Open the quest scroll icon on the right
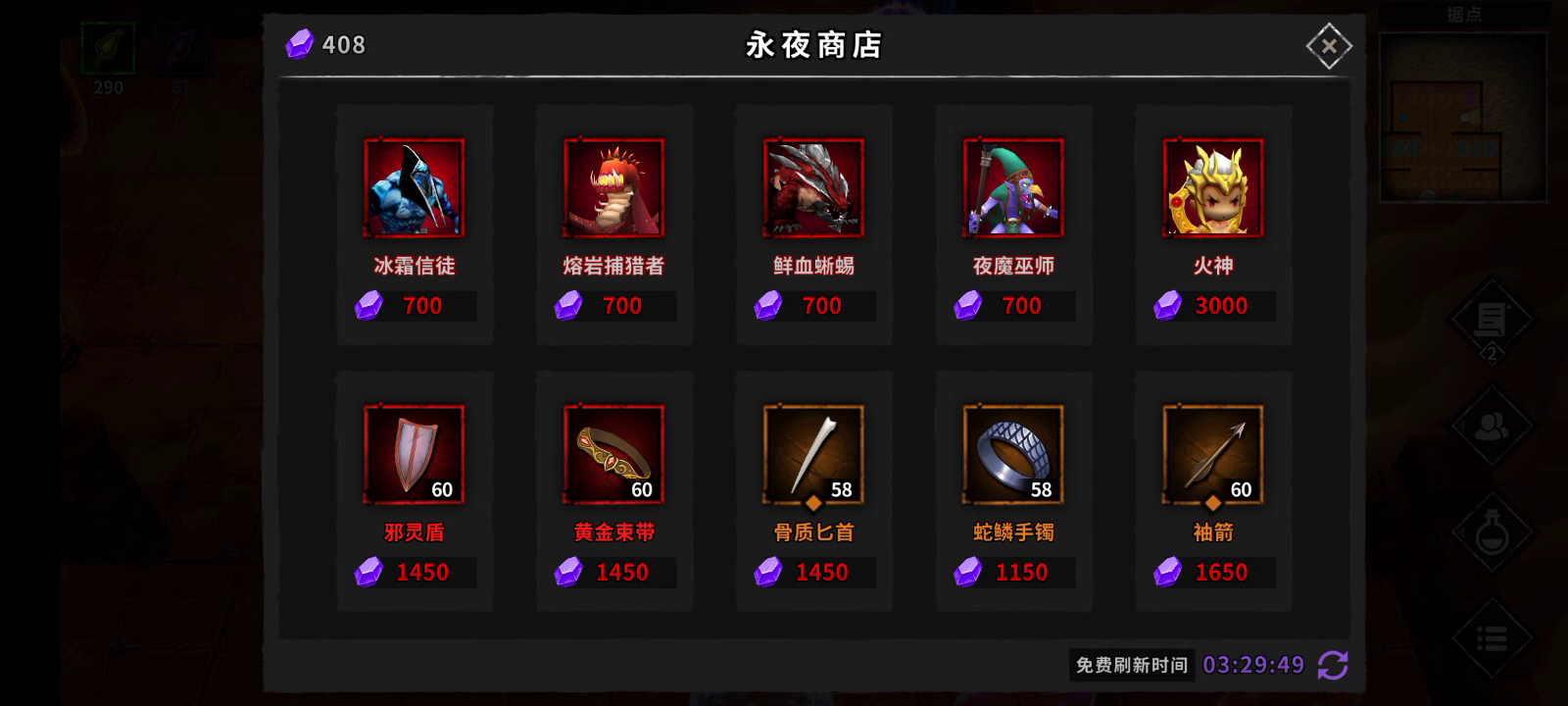The height and width of the screenshot is (706, 1568). 1492,319
